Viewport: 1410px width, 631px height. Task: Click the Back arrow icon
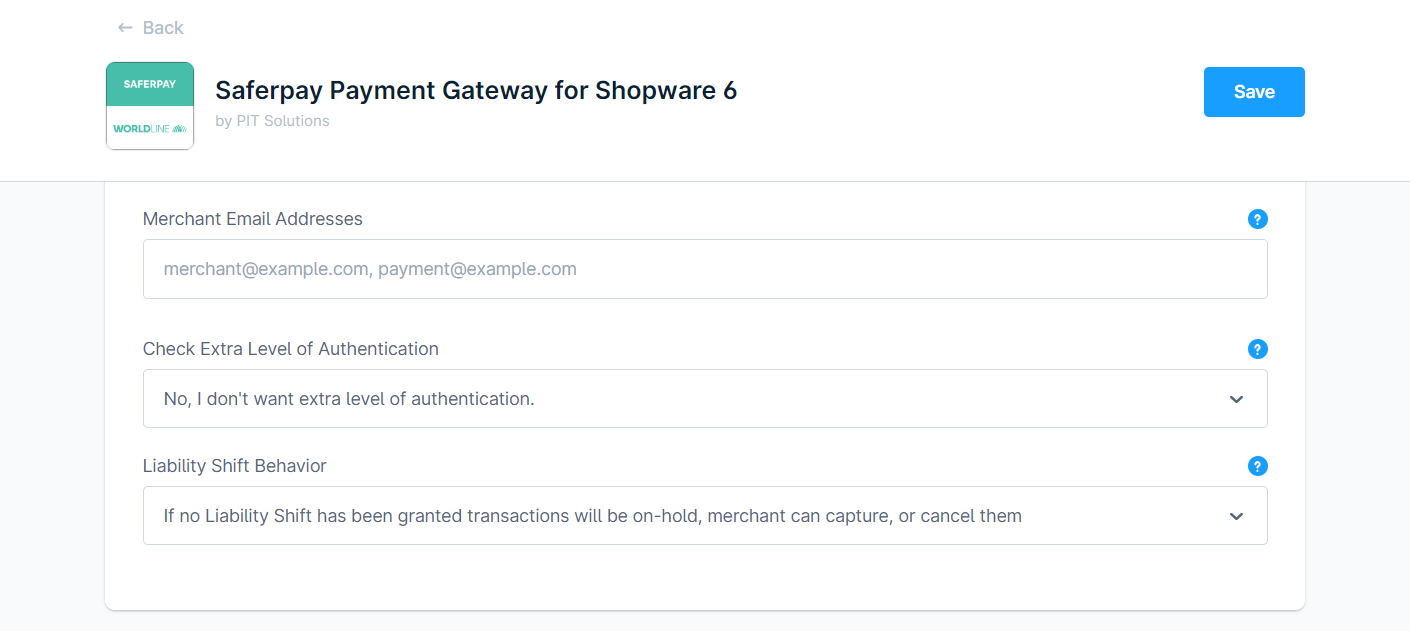[125, 28]
